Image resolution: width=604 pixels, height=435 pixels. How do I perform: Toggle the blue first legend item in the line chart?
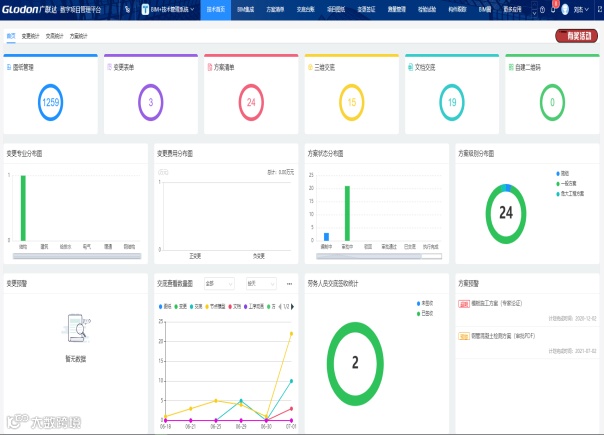tap(165, 307)
